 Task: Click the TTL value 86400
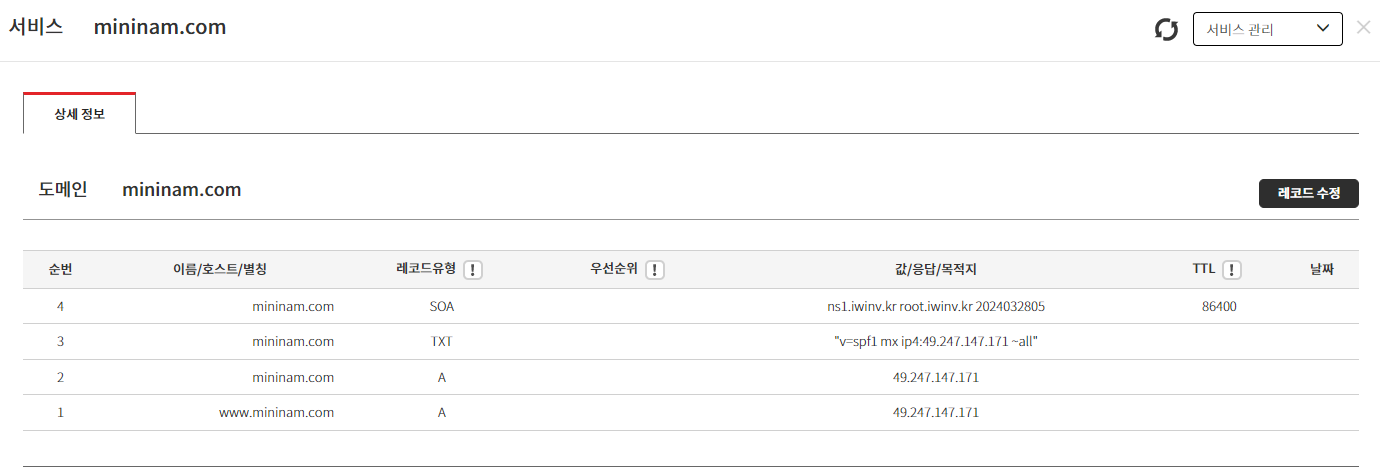point(1219,306)
